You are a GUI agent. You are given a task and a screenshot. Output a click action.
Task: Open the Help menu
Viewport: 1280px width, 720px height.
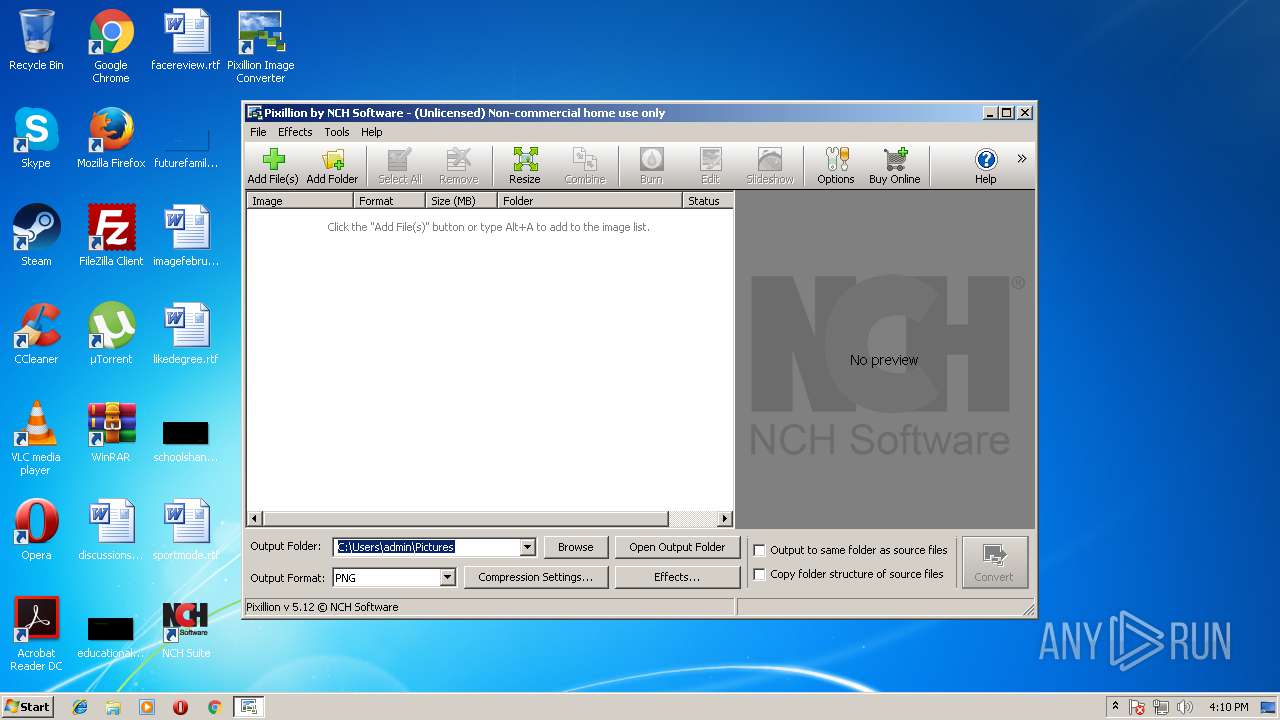coord(371,132)
